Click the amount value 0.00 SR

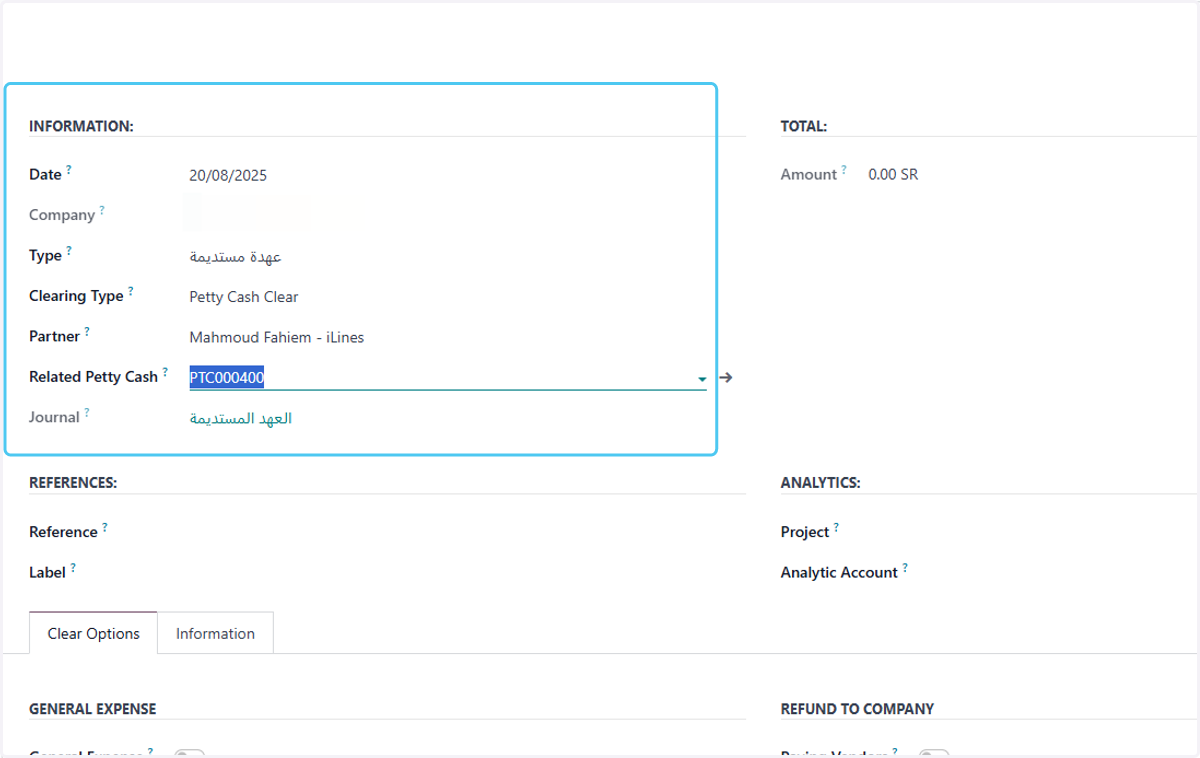tap(893, 175)
